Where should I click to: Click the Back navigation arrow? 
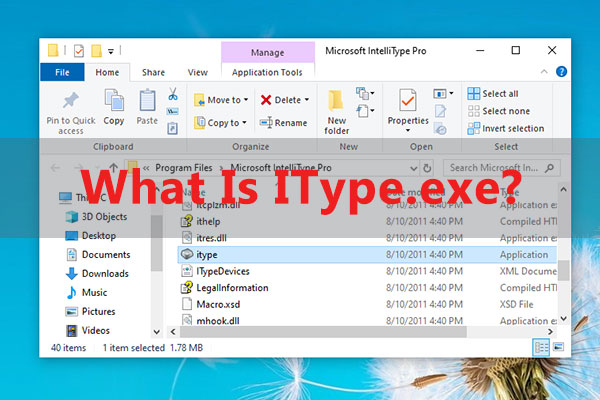(56, 168)
